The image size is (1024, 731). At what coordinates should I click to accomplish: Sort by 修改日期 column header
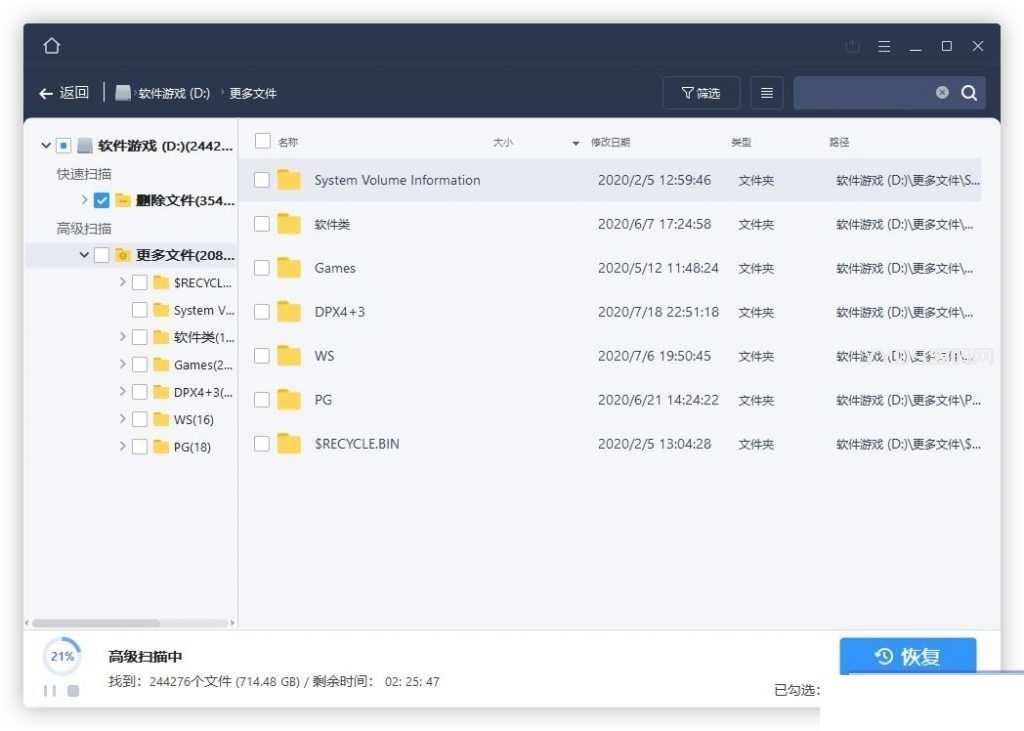coord(610,143)
